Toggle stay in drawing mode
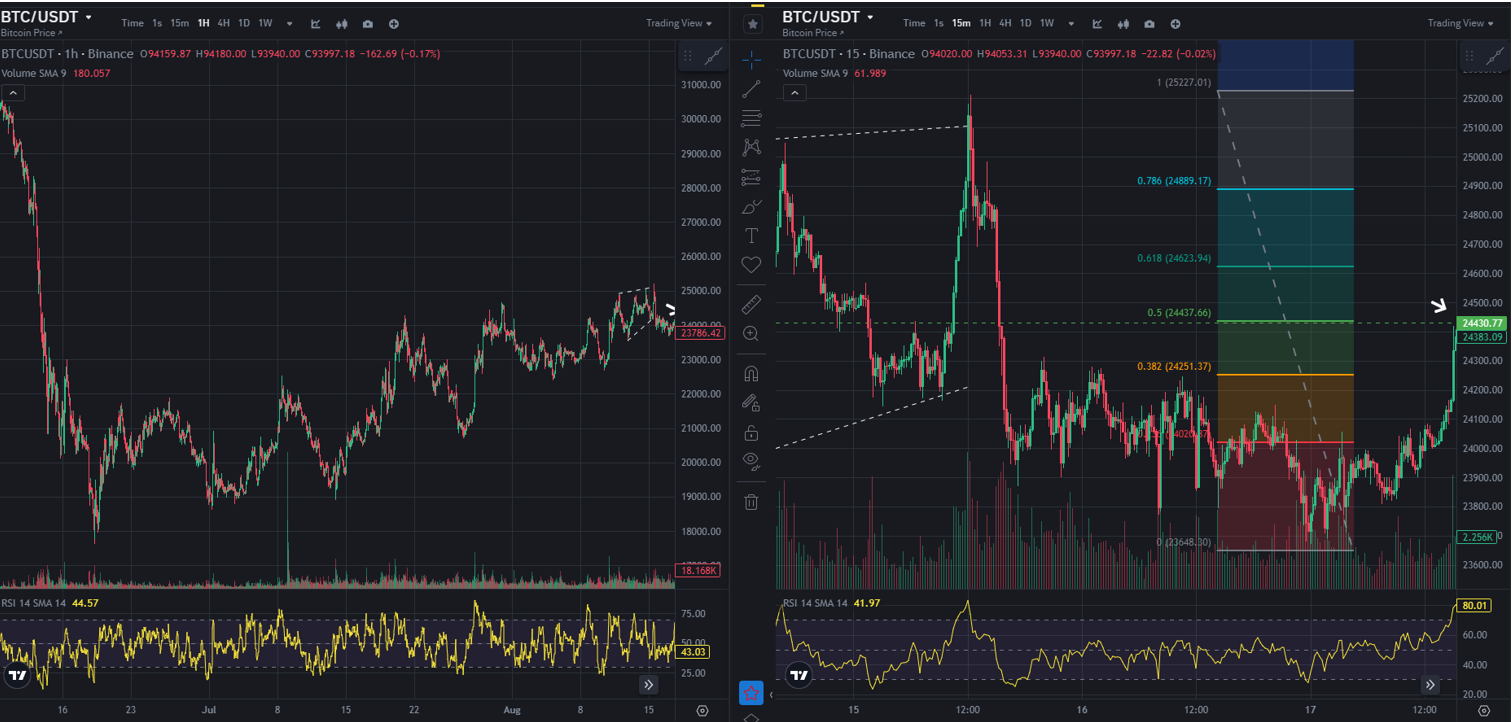The height and width of the screenshot is (722, 1512). coord(751,402)
